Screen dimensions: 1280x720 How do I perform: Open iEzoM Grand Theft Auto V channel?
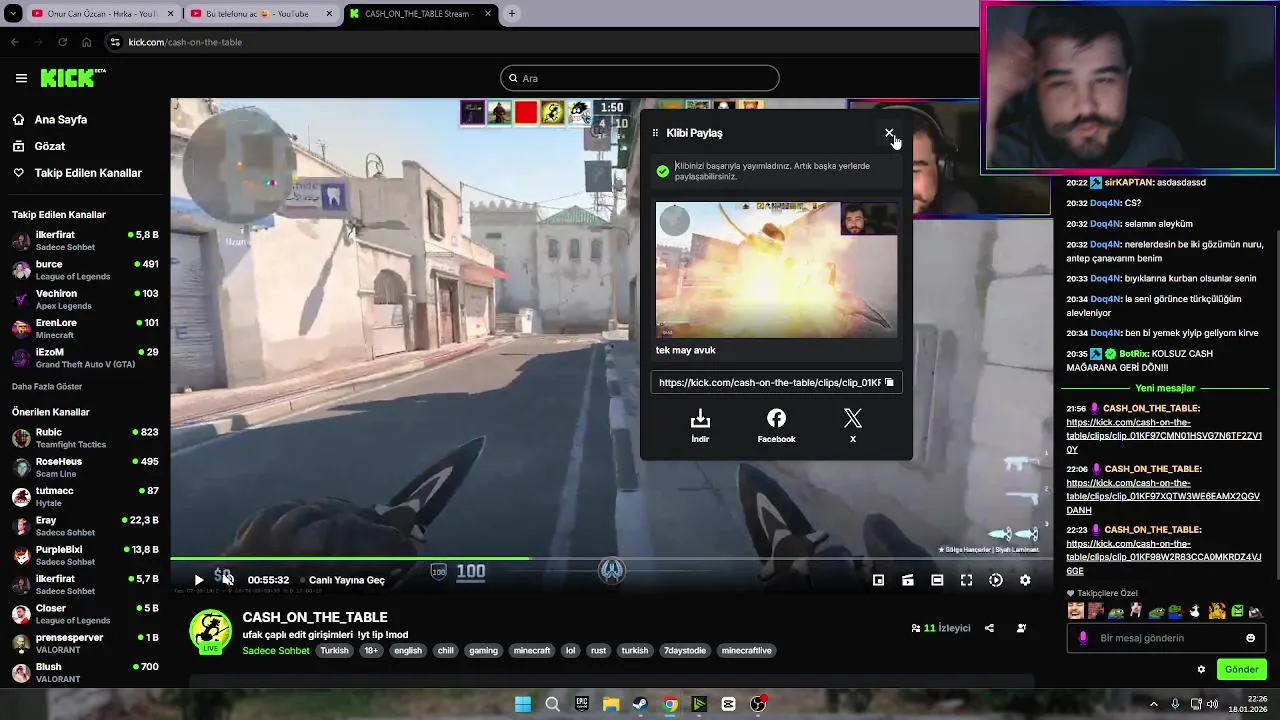(x=85, y=358)
